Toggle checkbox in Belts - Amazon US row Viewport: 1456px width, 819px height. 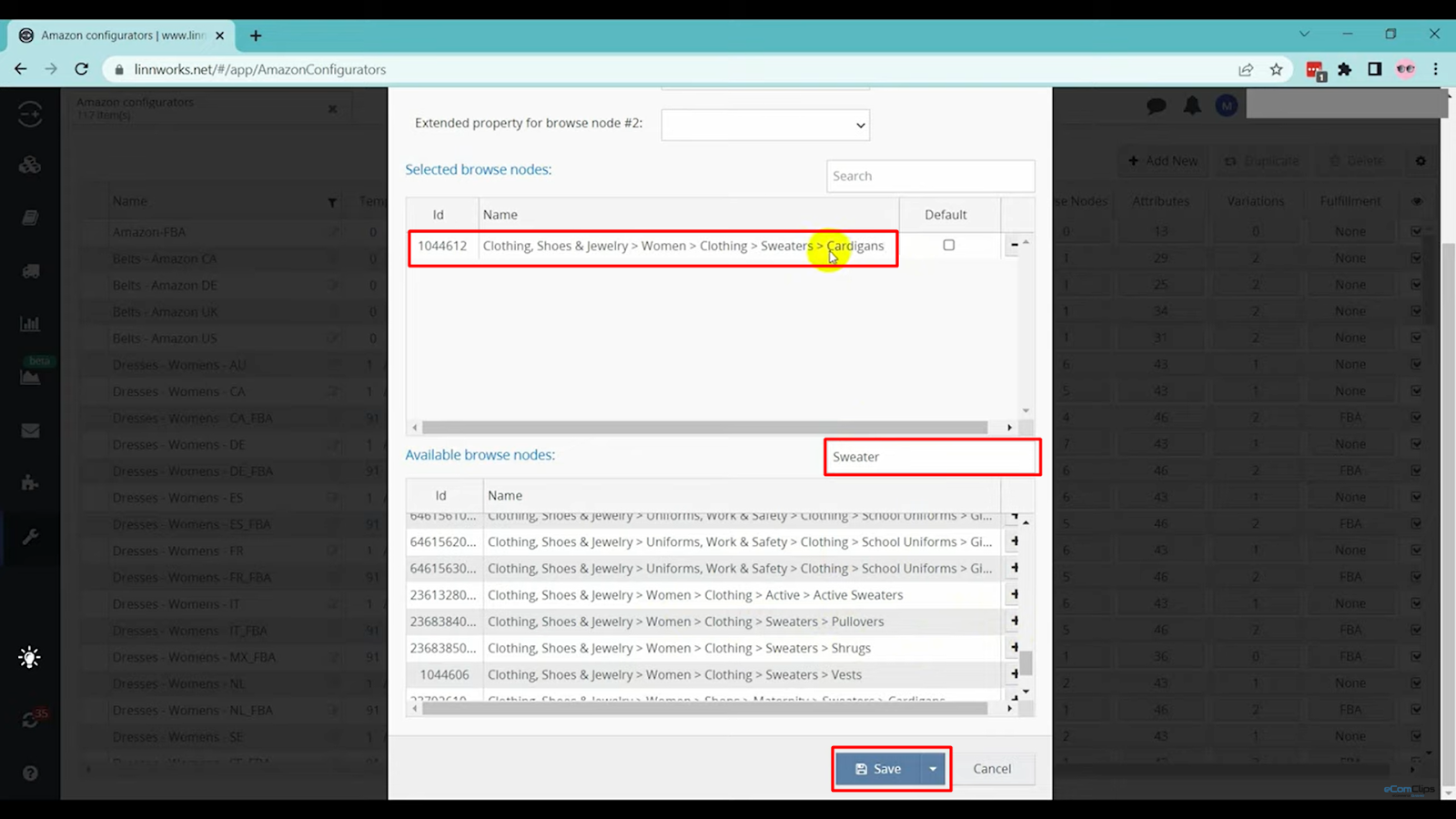point(1417,338)
